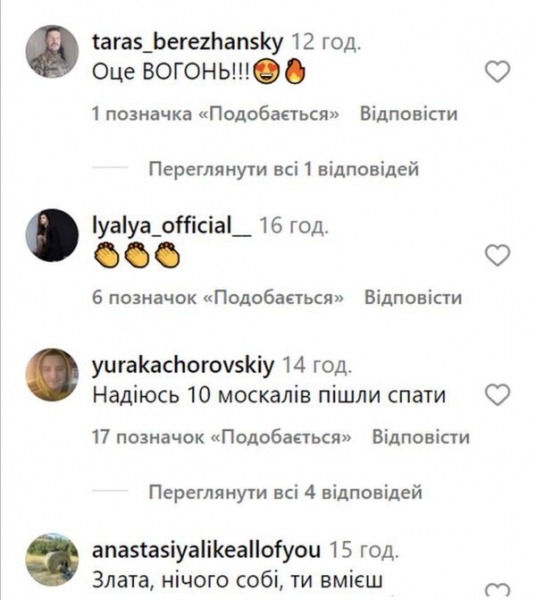Open anastasiyalikeallofyou username link
The width and height of the screenshot is (536, 600).
[207, 550]
